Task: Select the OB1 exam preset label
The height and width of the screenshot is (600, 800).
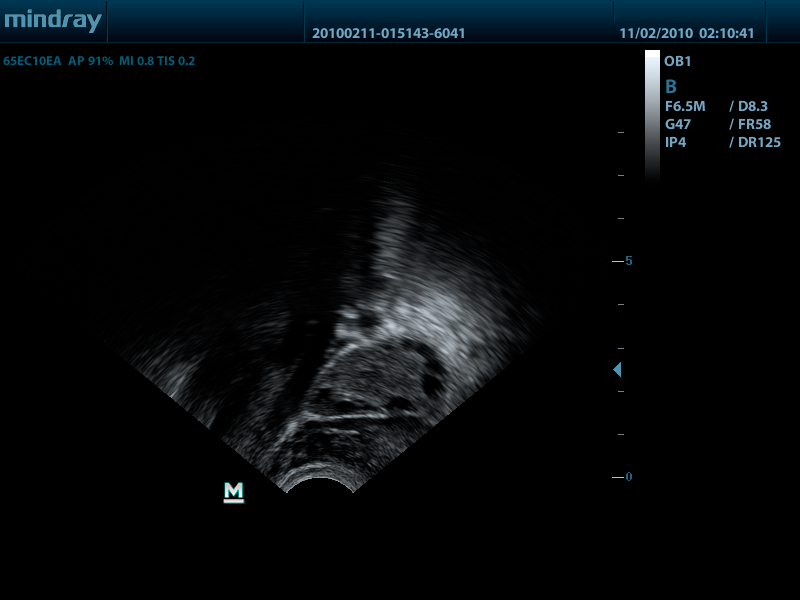Action: click(x=678, y=62)
